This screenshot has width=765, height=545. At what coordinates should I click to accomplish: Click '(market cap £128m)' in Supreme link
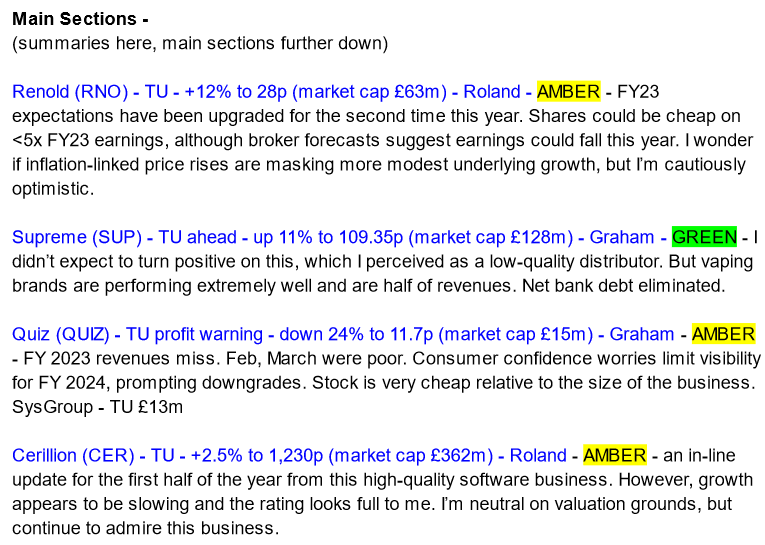490,237
